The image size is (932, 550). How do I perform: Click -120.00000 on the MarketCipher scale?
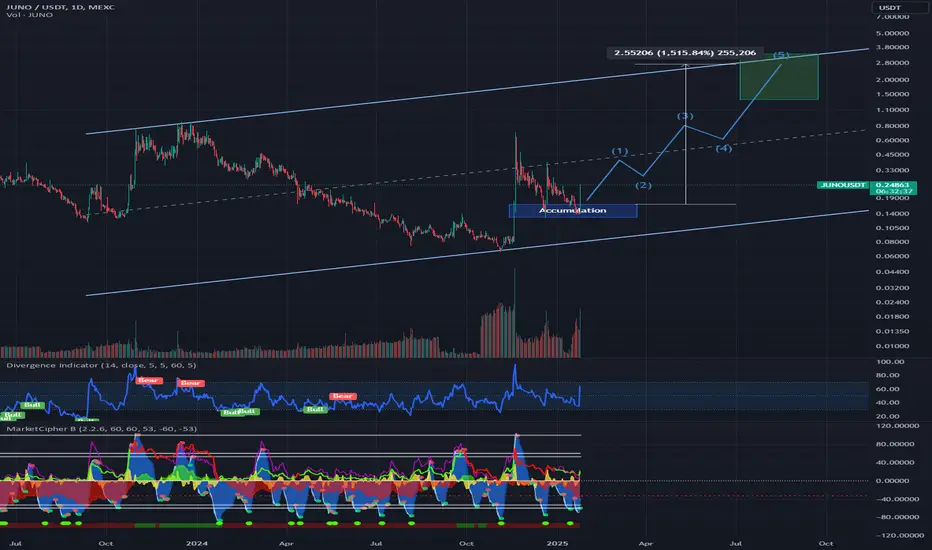[900, 535]
